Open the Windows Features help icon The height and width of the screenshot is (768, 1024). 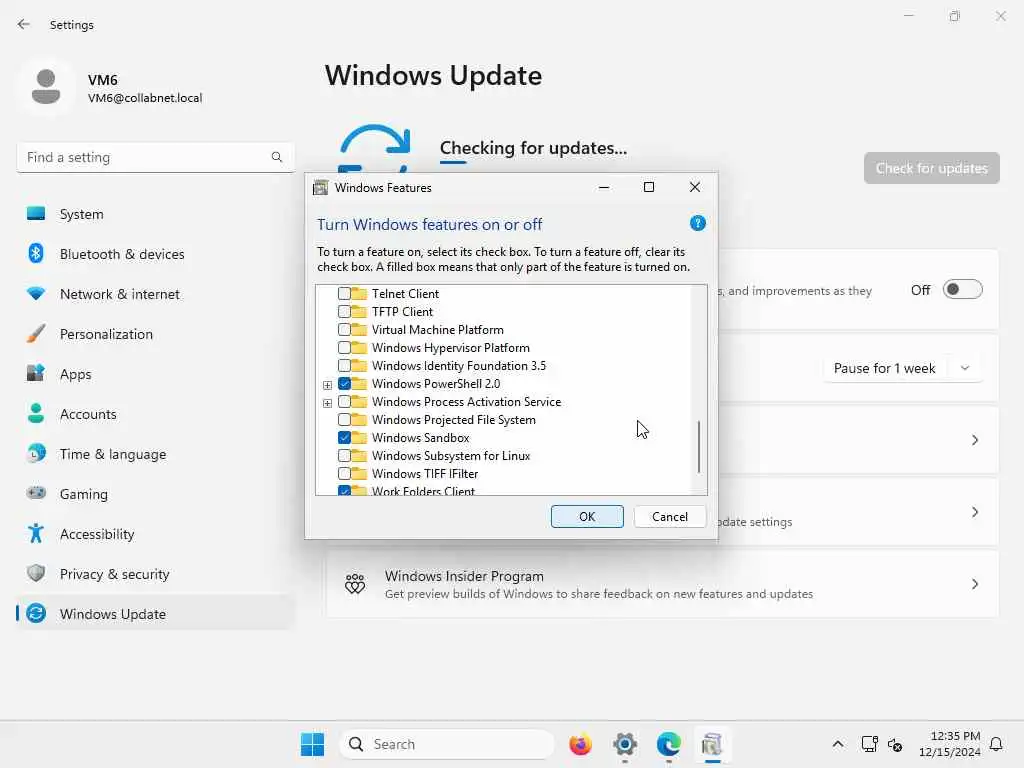click(x=697, y=224)
